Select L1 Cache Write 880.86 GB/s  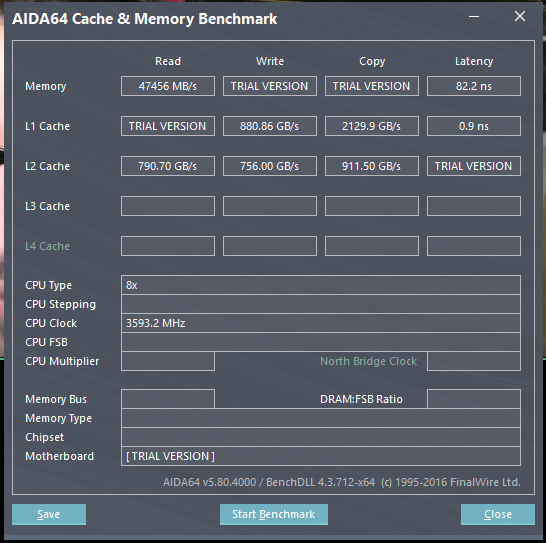tap(270, 126)
